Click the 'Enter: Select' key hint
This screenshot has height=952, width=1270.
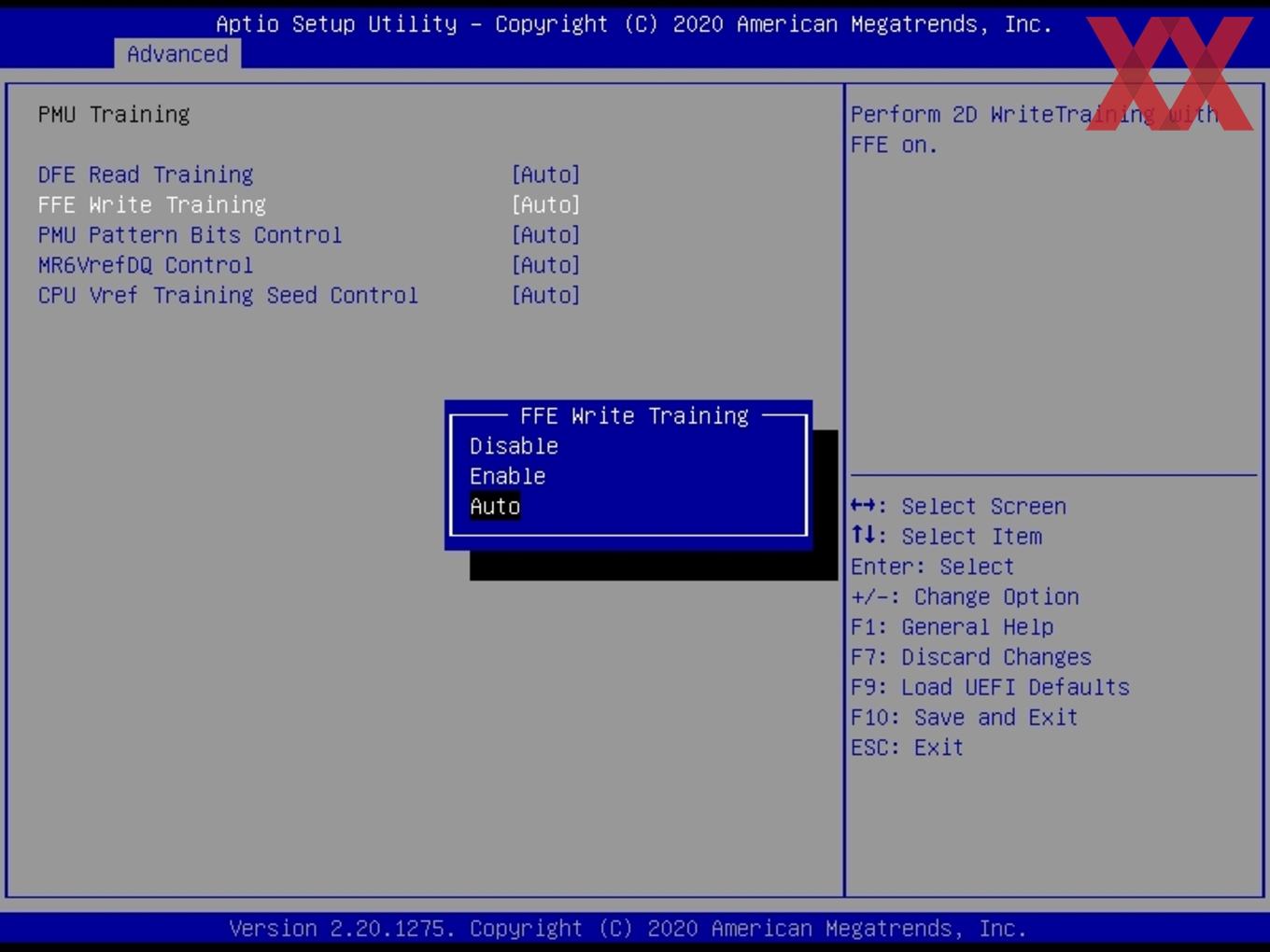[x=932, y=567]
